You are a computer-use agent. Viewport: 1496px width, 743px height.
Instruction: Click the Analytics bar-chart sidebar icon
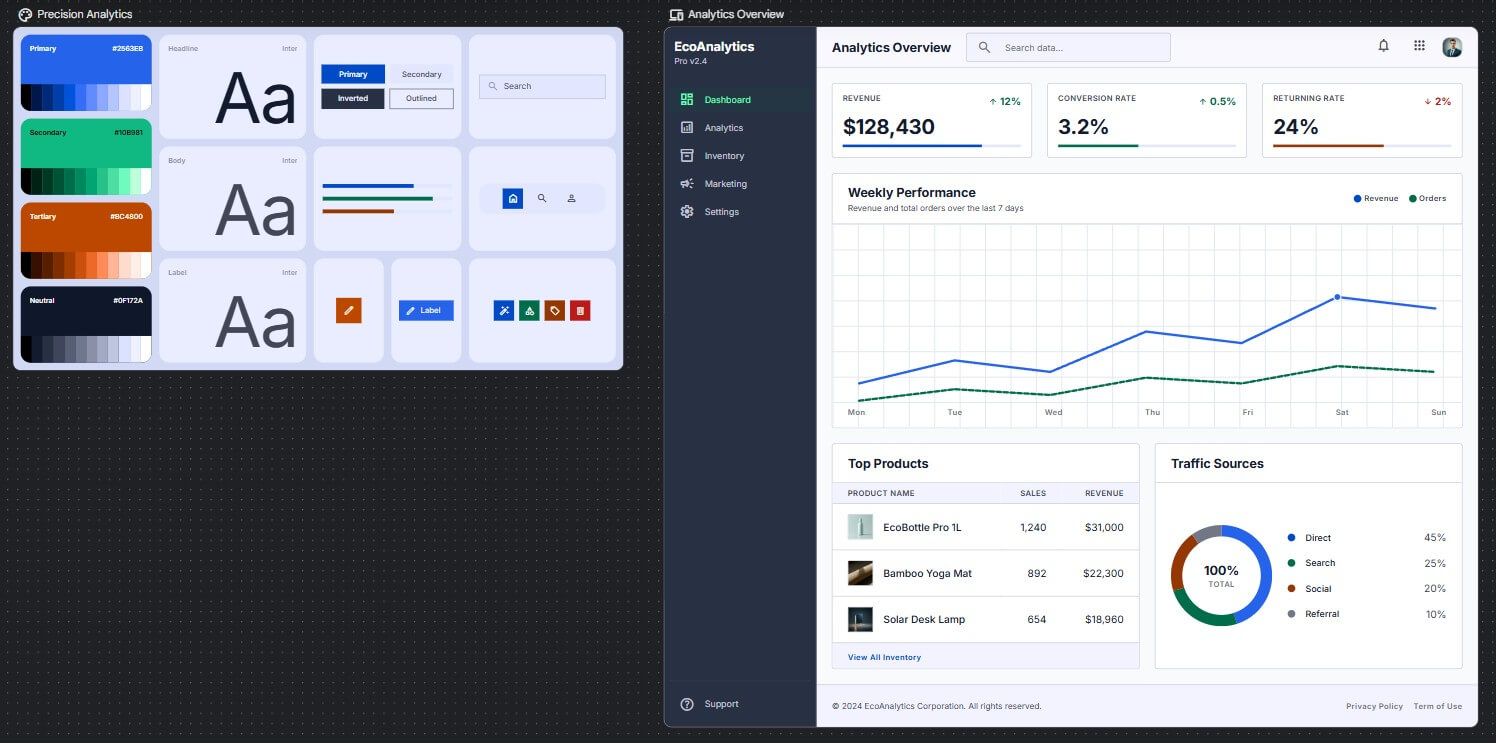(x=687, y=128)
